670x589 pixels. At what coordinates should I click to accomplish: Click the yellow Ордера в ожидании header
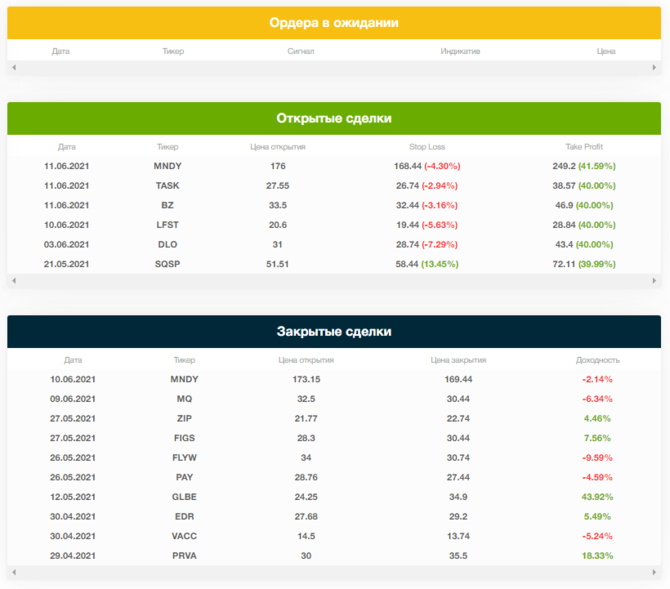(334, 22)
